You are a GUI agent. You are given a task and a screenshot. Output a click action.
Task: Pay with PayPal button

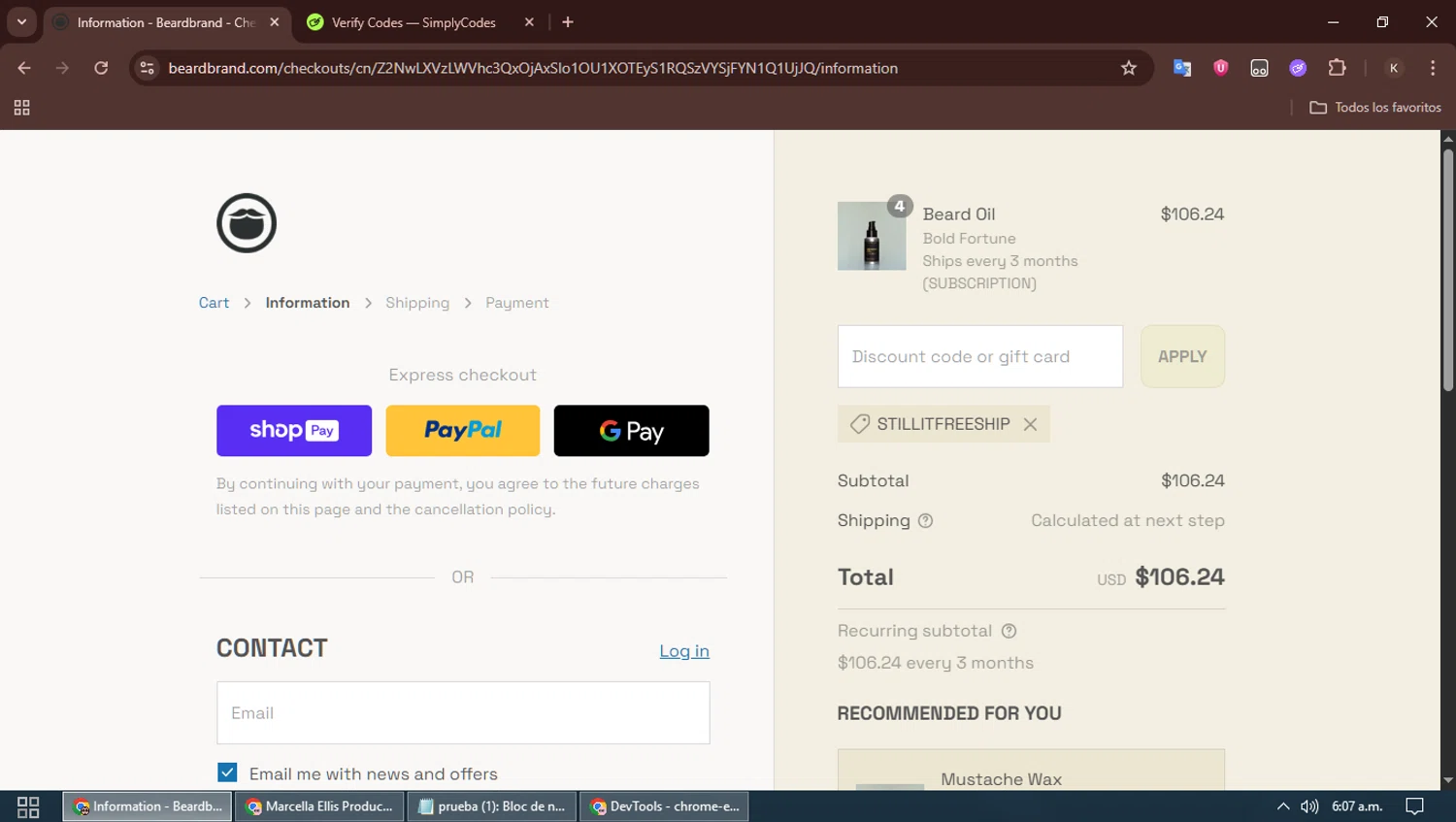pos(463,431)
